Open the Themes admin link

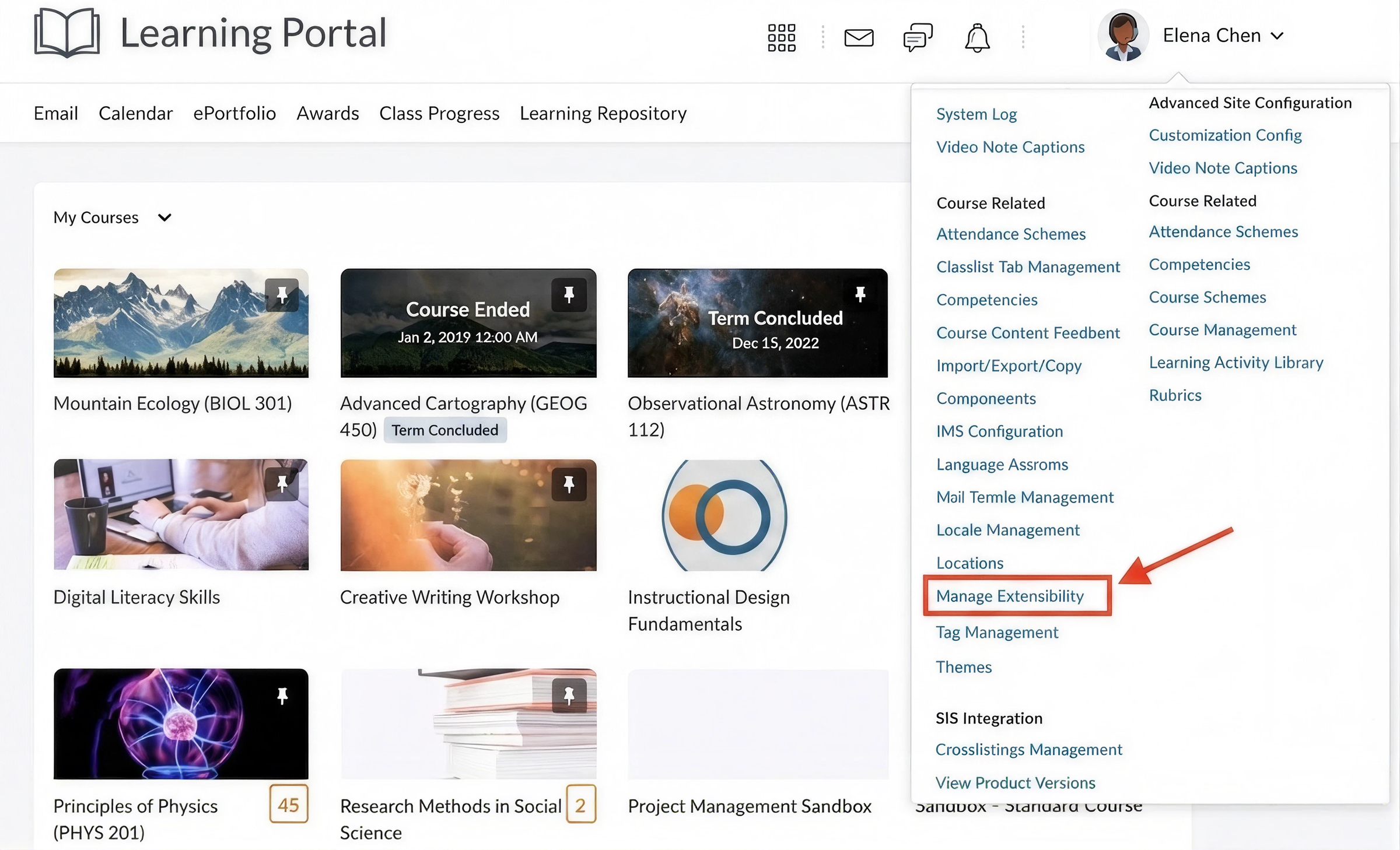point(964,667)
